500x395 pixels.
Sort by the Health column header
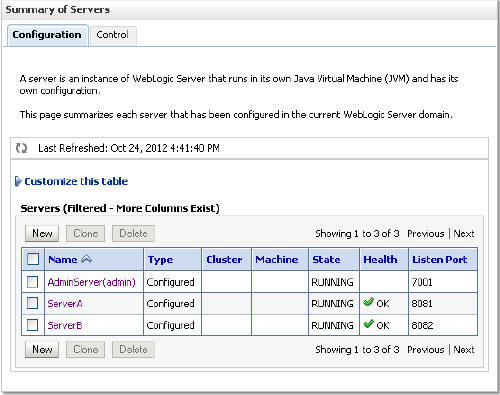coord(380,259)
